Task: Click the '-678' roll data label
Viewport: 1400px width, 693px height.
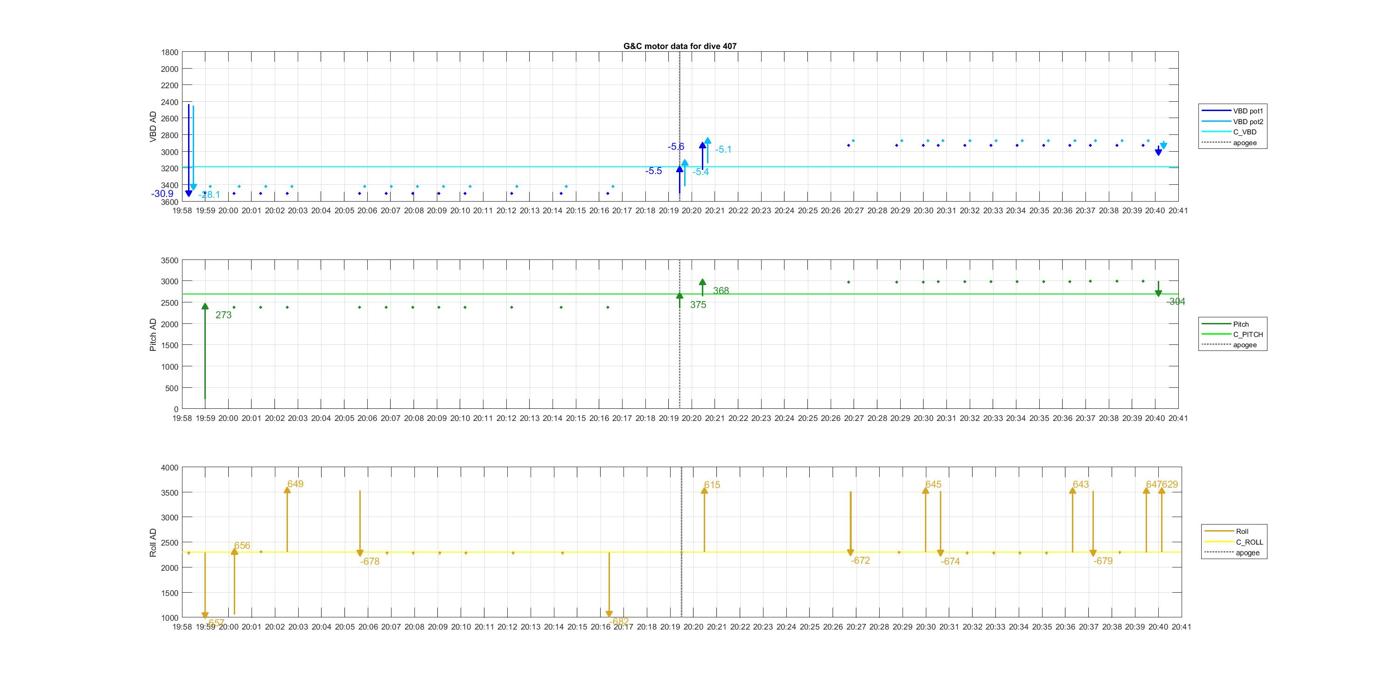Action: pyautogui.click(x=370, y=562)
